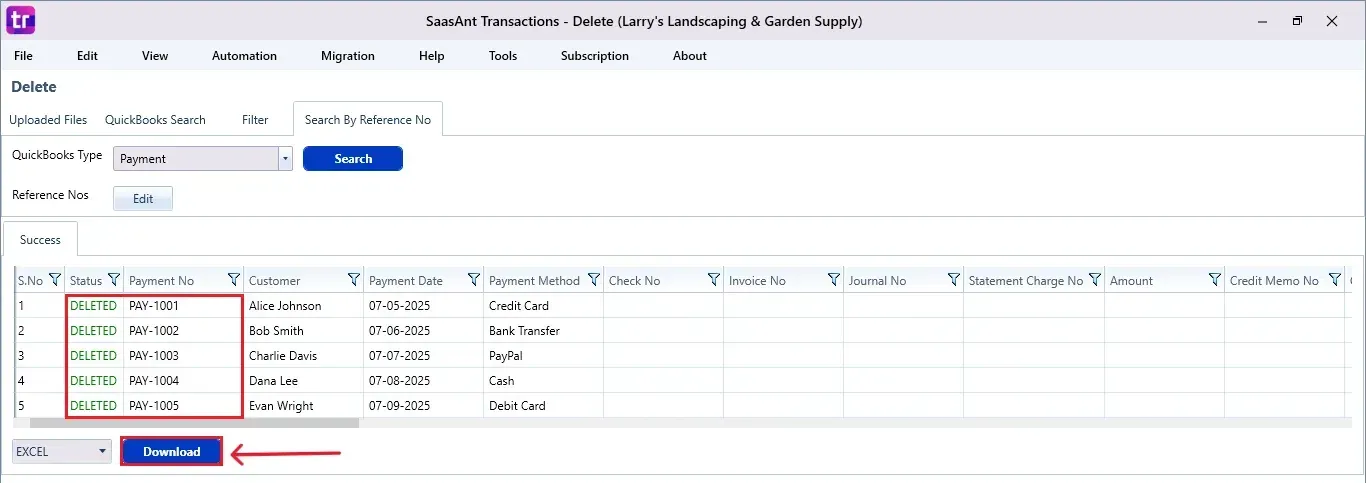The height and width of the screenshot is (483, 1366).
Task: Open the Automation menu
Action: (x=244, y=56)
